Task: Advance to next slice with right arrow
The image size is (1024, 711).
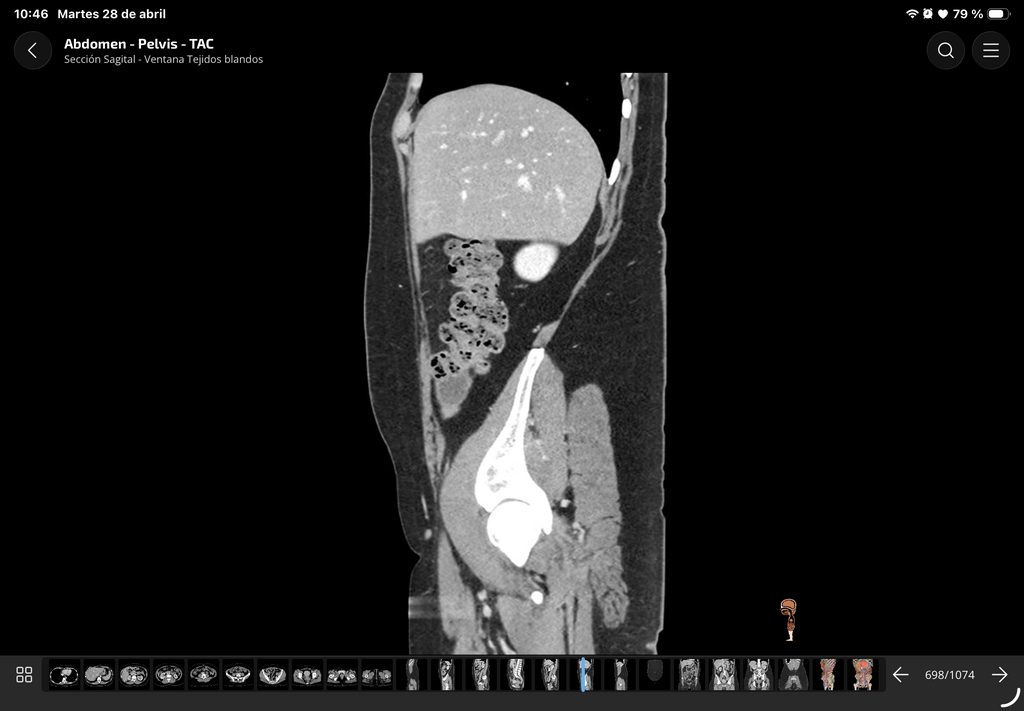Action: tap(1000, 674)
